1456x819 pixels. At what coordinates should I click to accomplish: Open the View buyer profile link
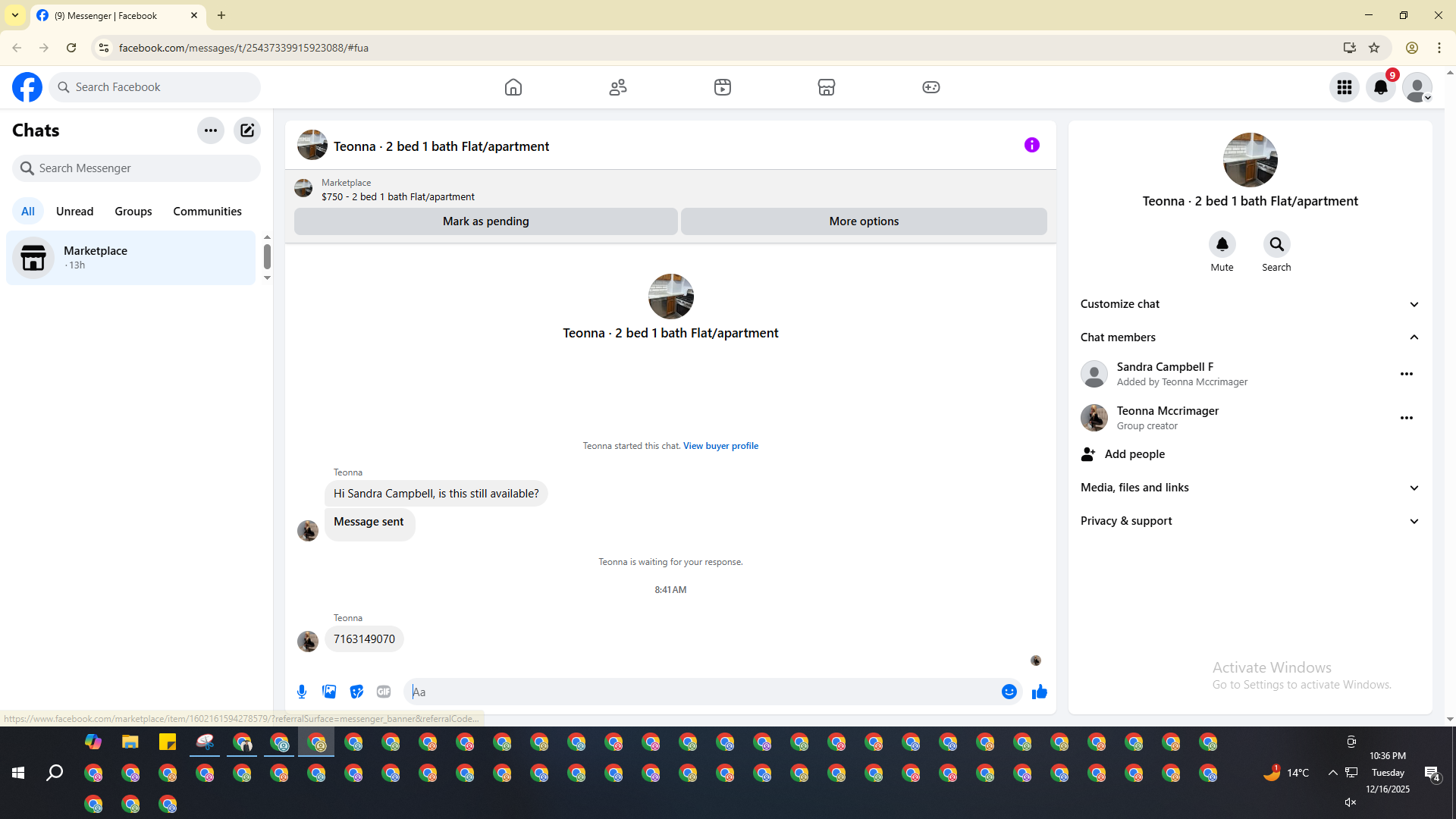pyautogui.click(x=720, y=446)
